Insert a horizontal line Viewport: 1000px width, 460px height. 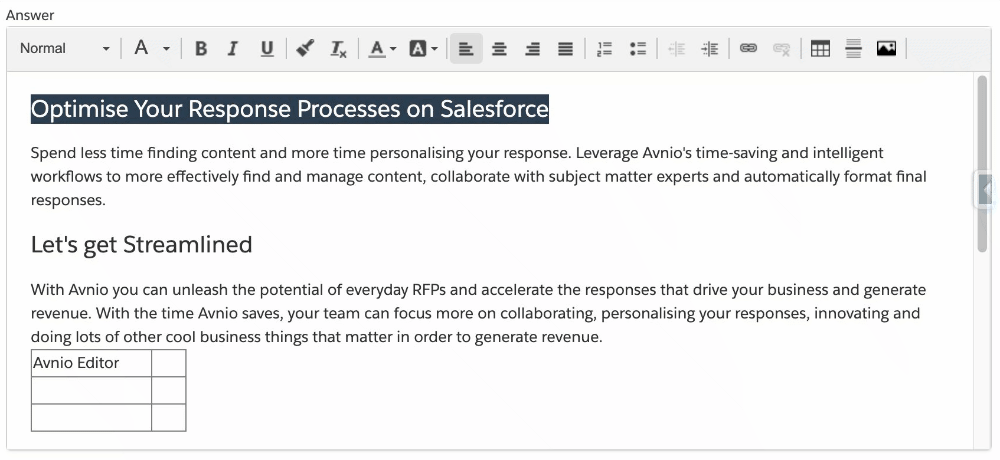click(x=853, y=48)
